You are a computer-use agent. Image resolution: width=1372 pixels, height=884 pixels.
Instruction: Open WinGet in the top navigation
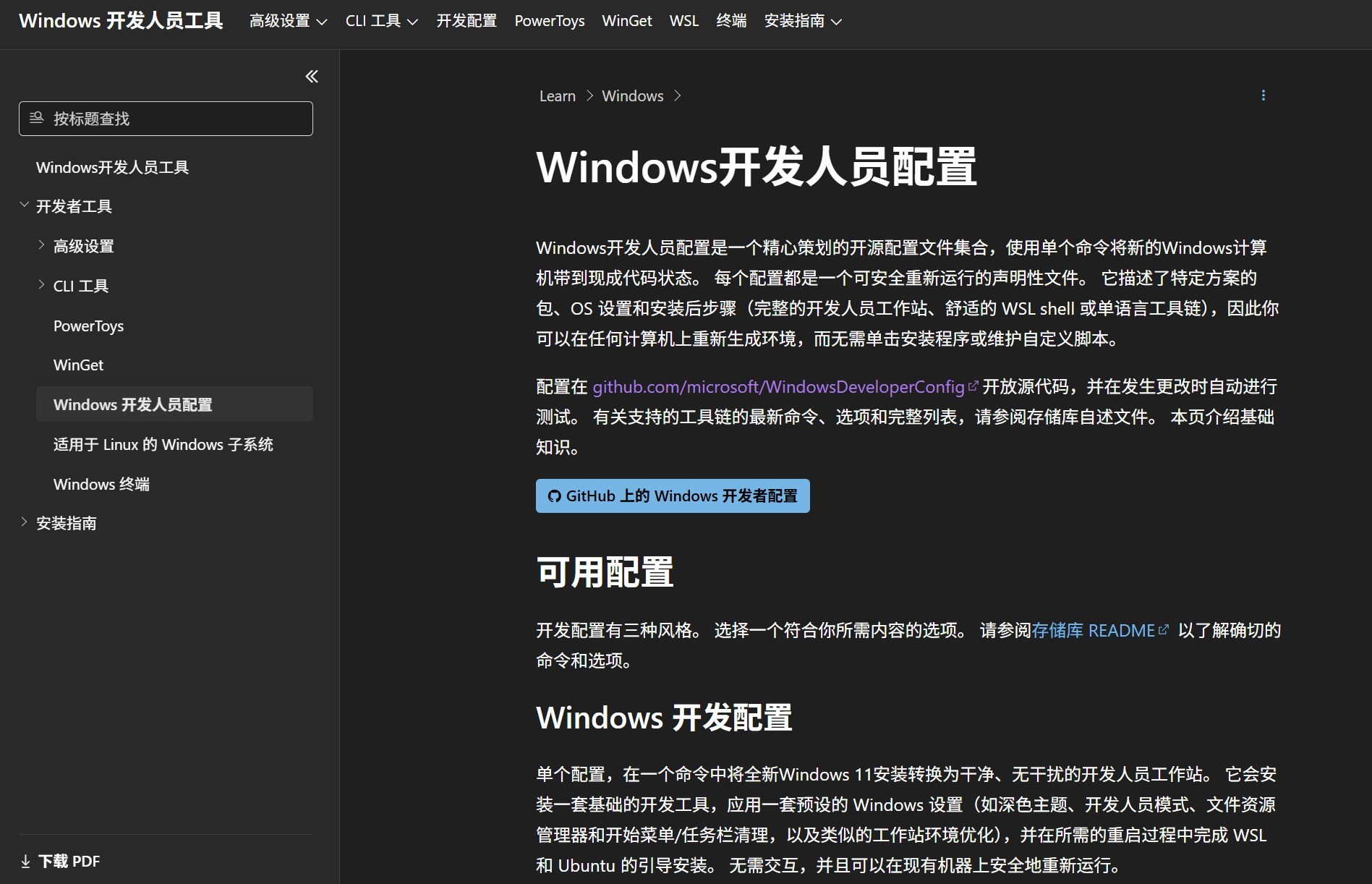pos(627,21)
